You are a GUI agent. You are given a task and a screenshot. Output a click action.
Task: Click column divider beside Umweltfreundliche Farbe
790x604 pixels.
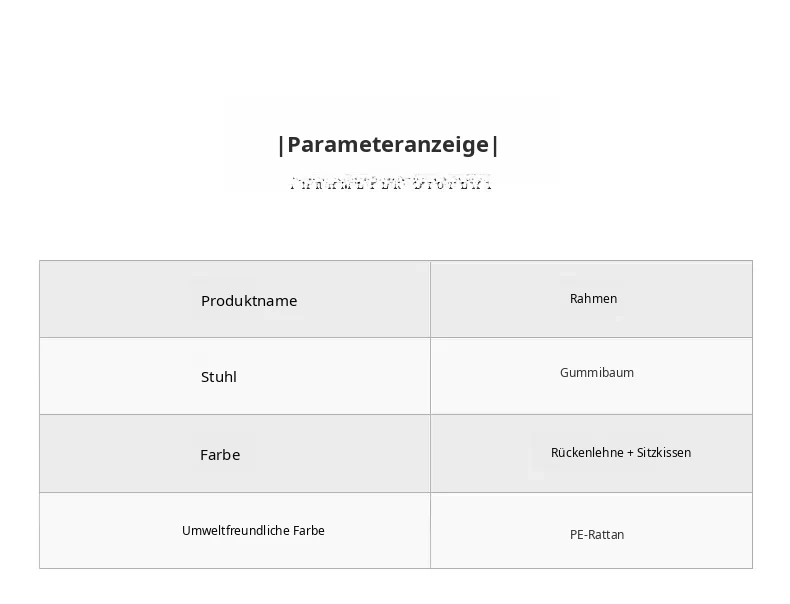430,530
